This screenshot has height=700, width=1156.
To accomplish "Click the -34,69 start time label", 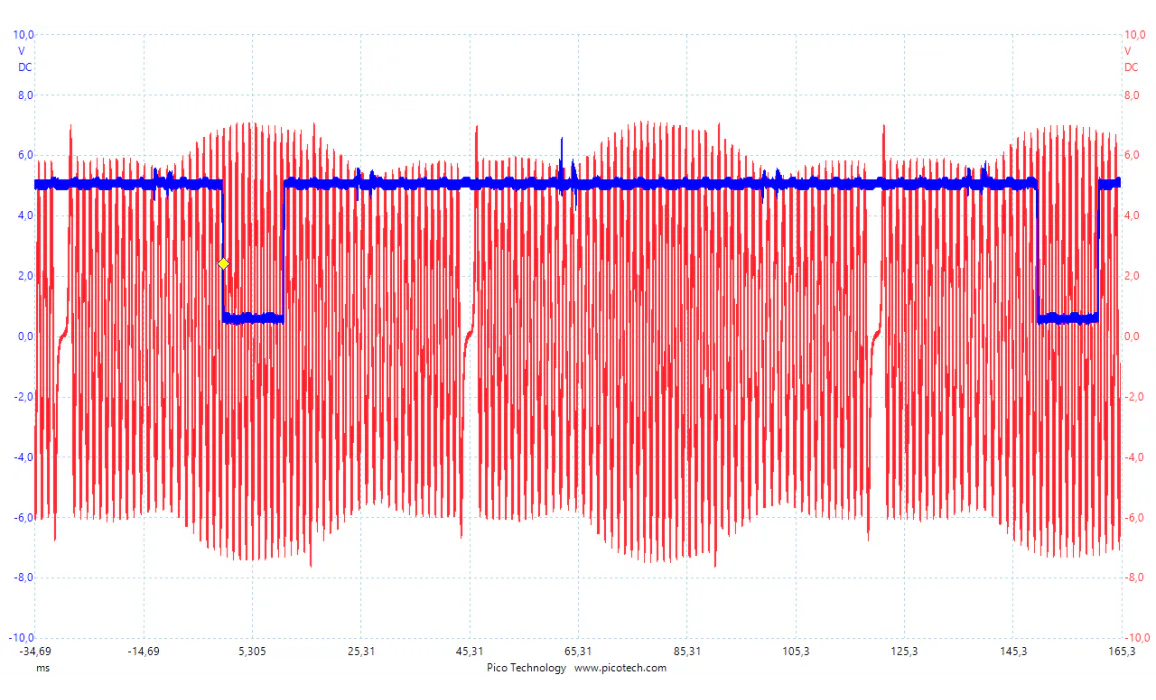I will pyautogui.click(x=35, y=652).
